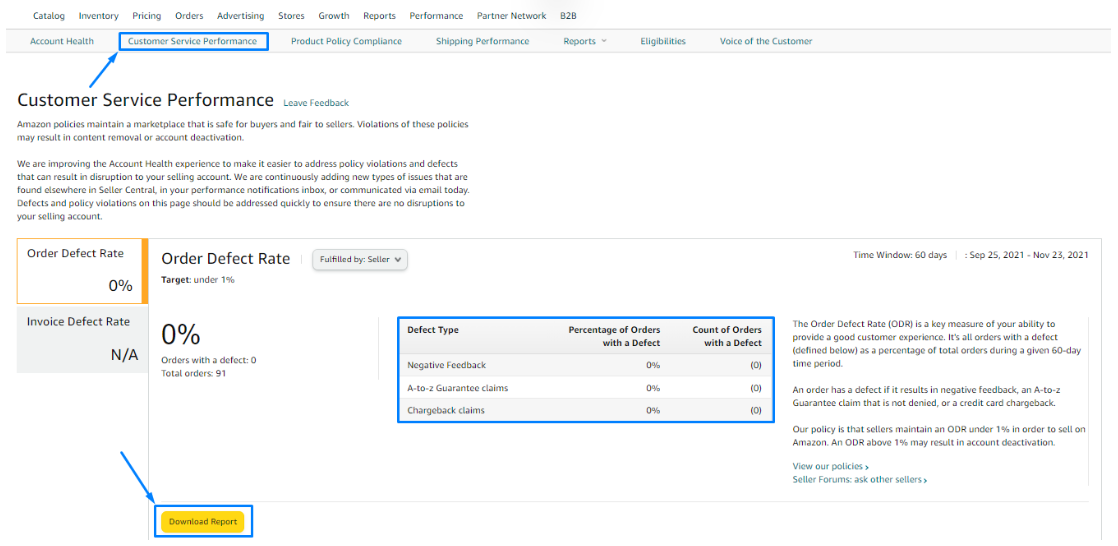Select the Customer Service Performance tab
The image size is (1118, 546).
pyautogui.click(x=193, y=41)
